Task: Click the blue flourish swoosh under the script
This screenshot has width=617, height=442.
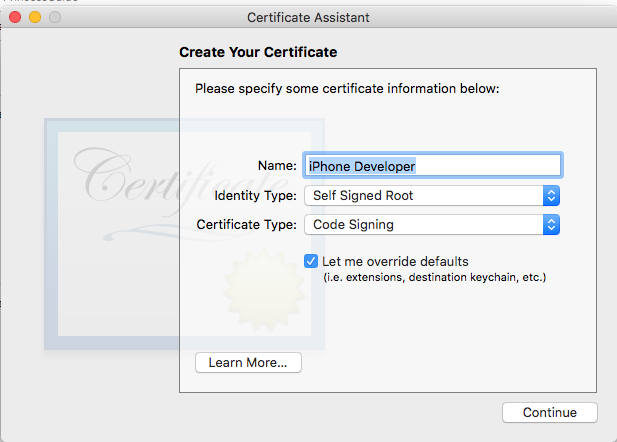Action: tap(173, 232)
